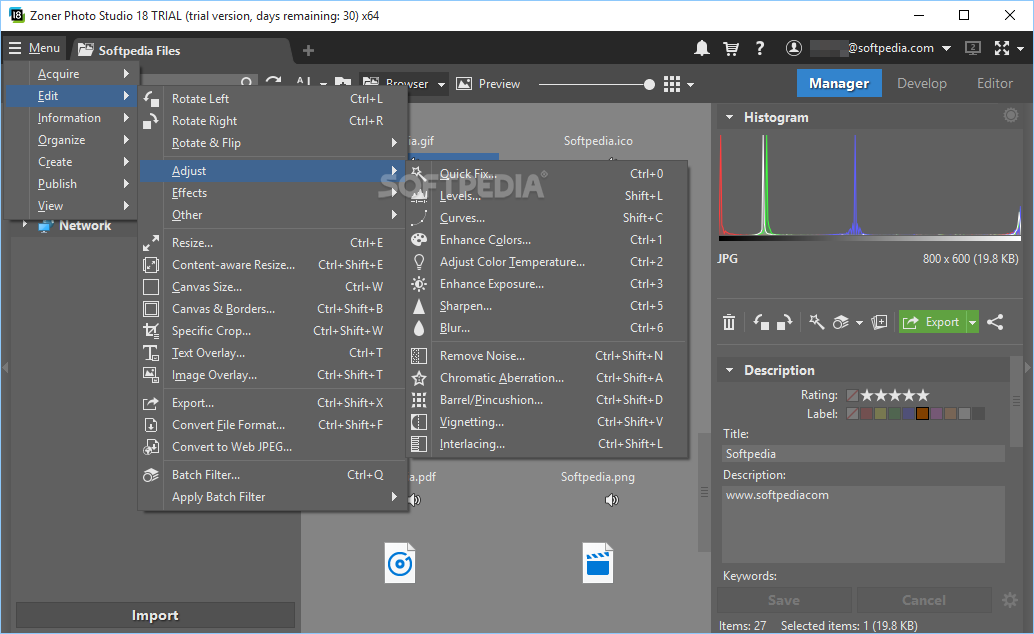Click the batch filter icon in panel
Image resolution: width=1034 pixels, height=634 pixels.
[841, 323]
